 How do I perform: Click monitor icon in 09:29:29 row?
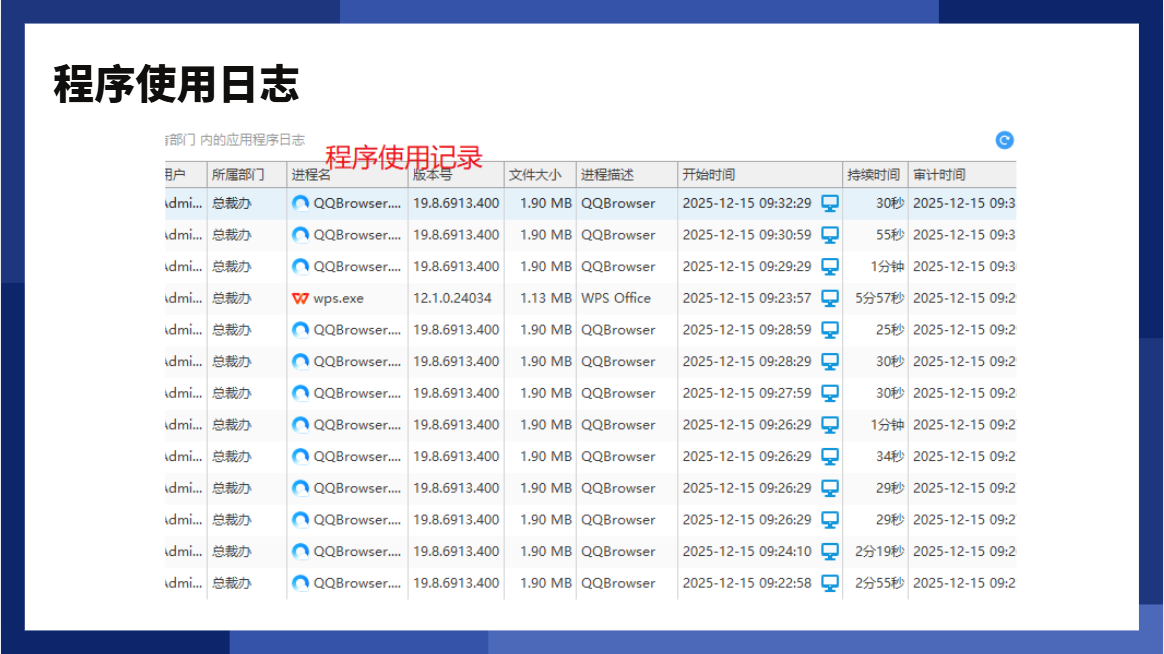829,266
